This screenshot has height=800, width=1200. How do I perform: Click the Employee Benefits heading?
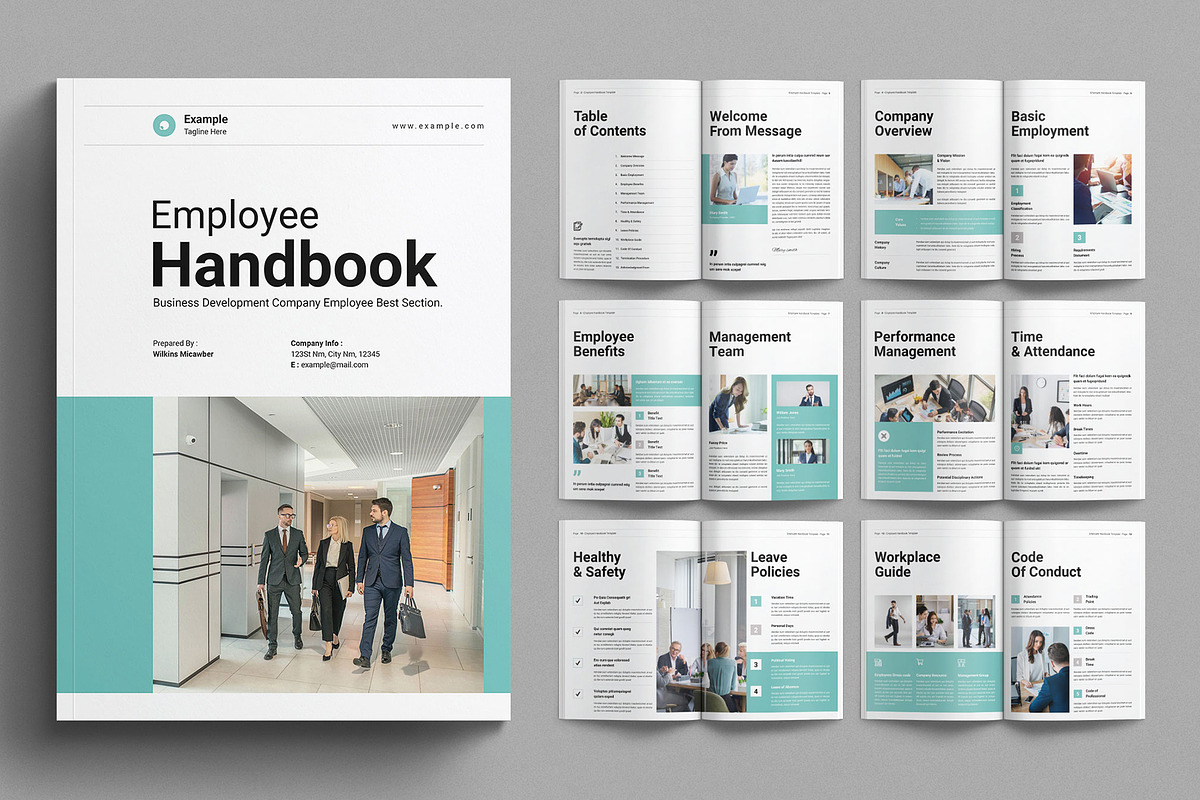(603, 344)
